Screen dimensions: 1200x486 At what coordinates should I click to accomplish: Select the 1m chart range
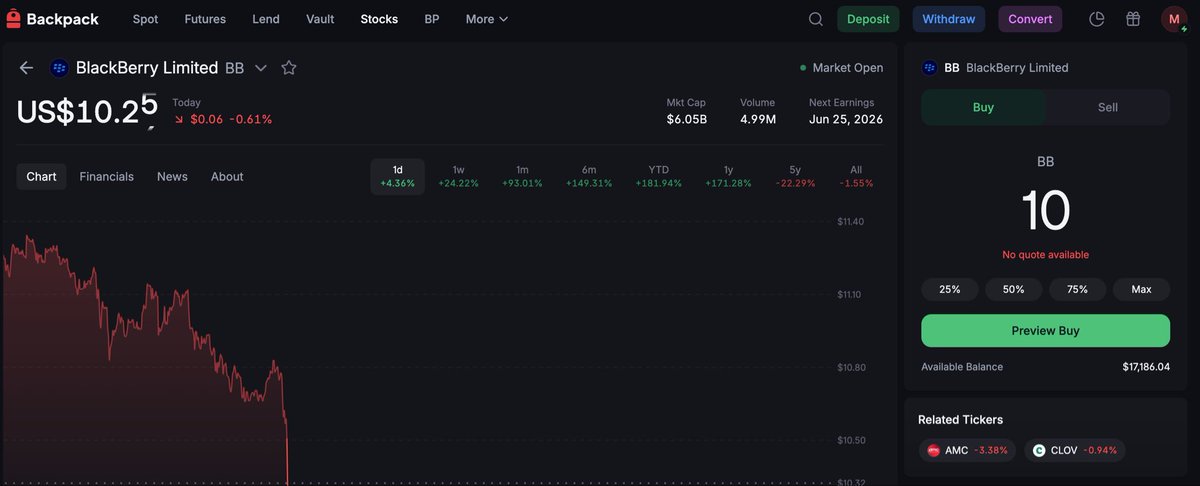[522, 176]
